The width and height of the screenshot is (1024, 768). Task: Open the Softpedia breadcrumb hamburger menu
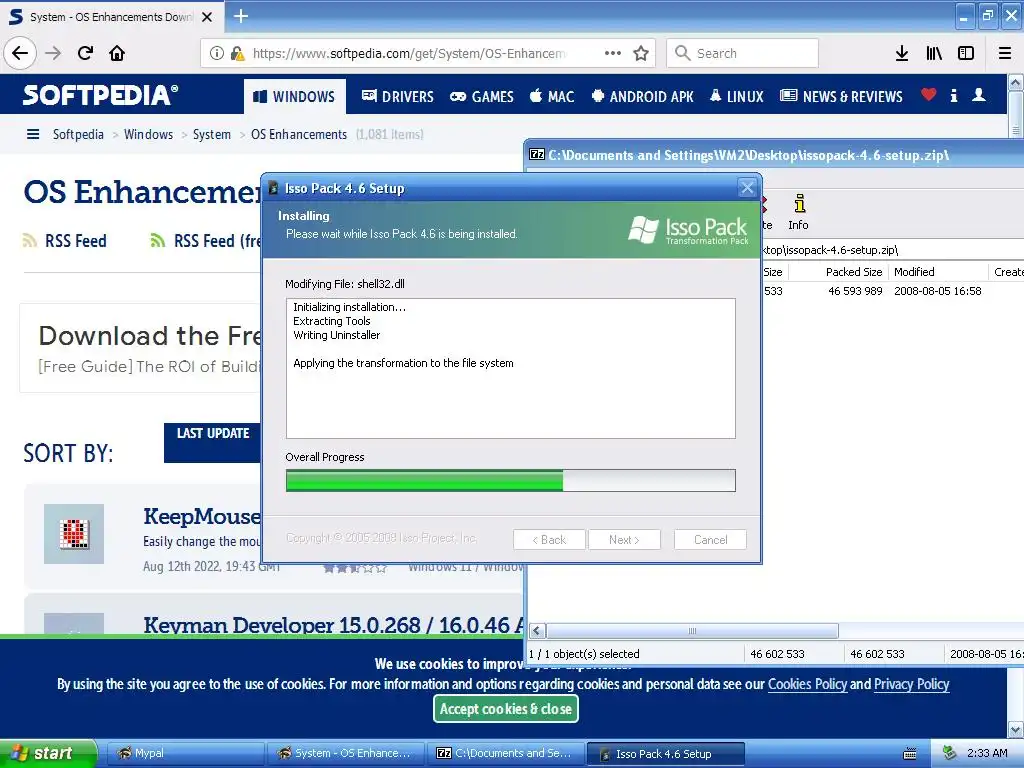coord(33,135)
